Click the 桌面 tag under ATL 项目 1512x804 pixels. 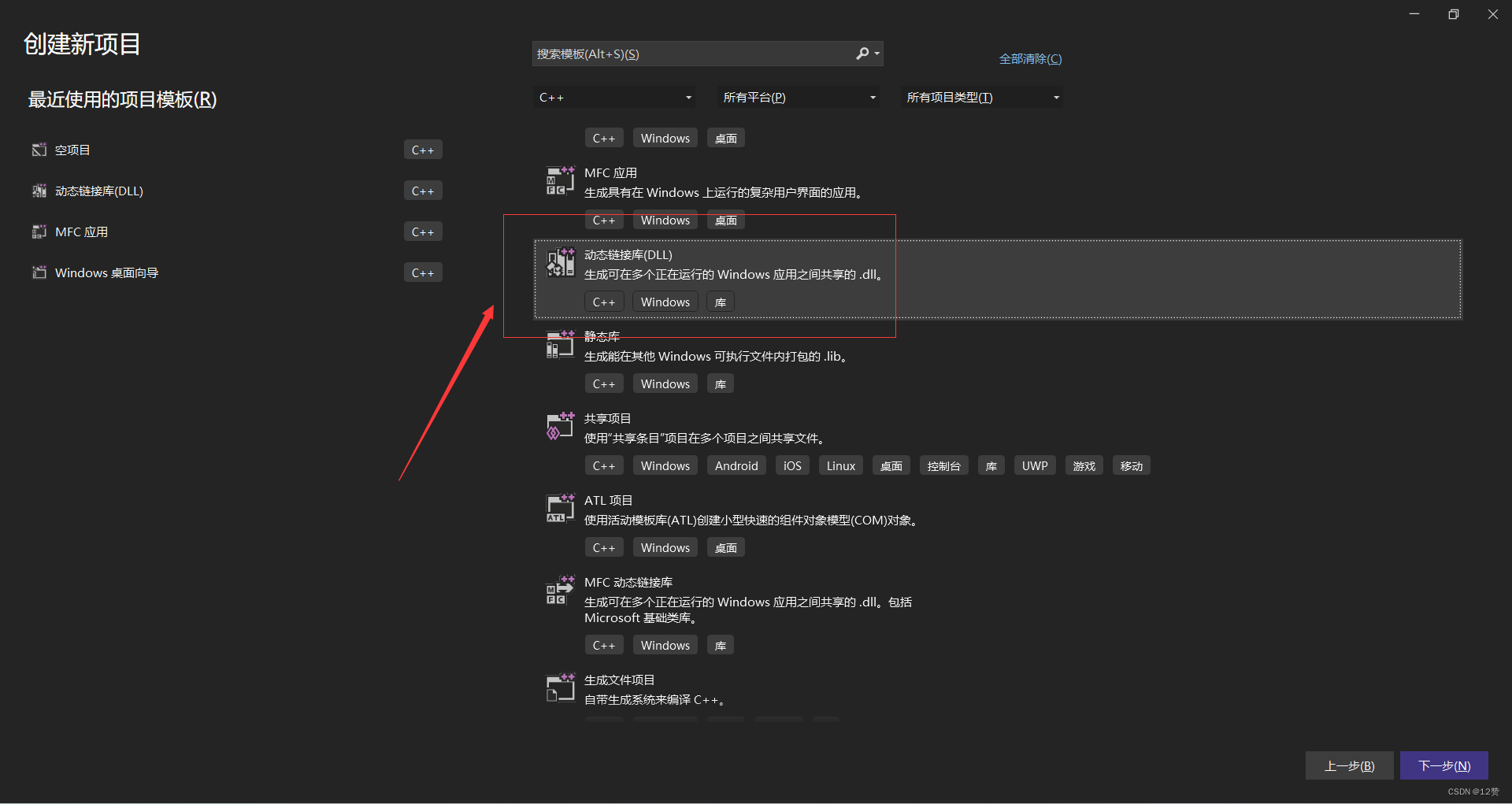click(x=726, y=548)
